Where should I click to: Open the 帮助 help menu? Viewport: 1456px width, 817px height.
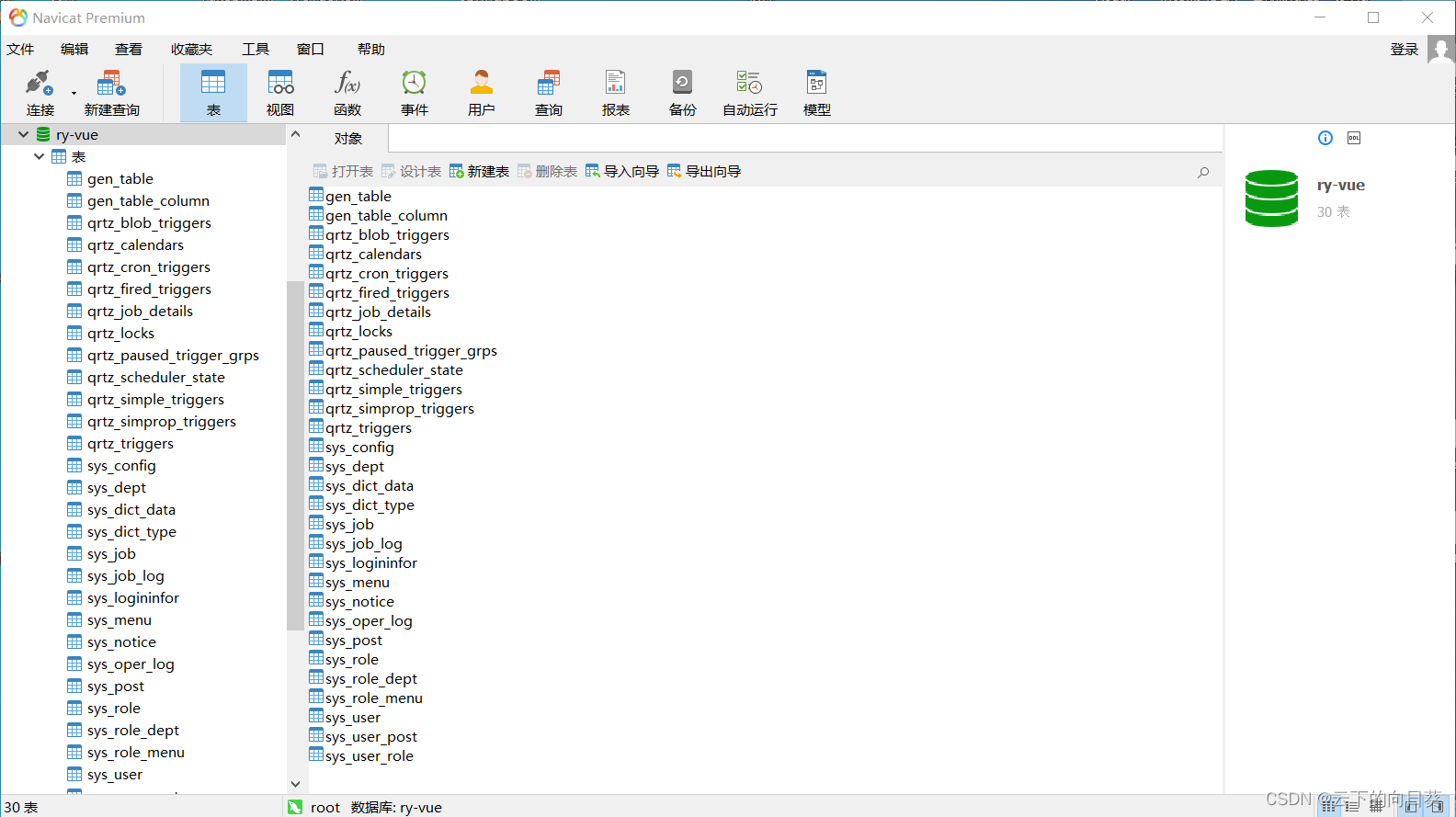[371, 50]
